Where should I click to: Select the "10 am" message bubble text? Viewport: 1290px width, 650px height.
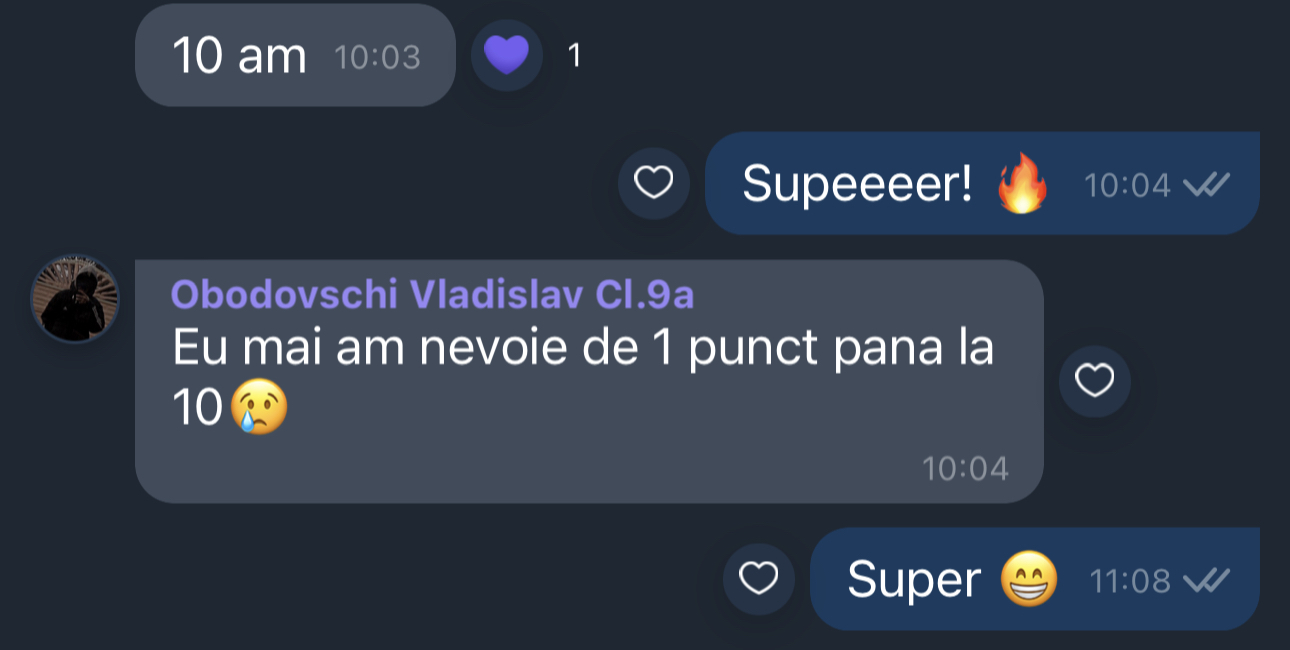(x=239, y=55)
